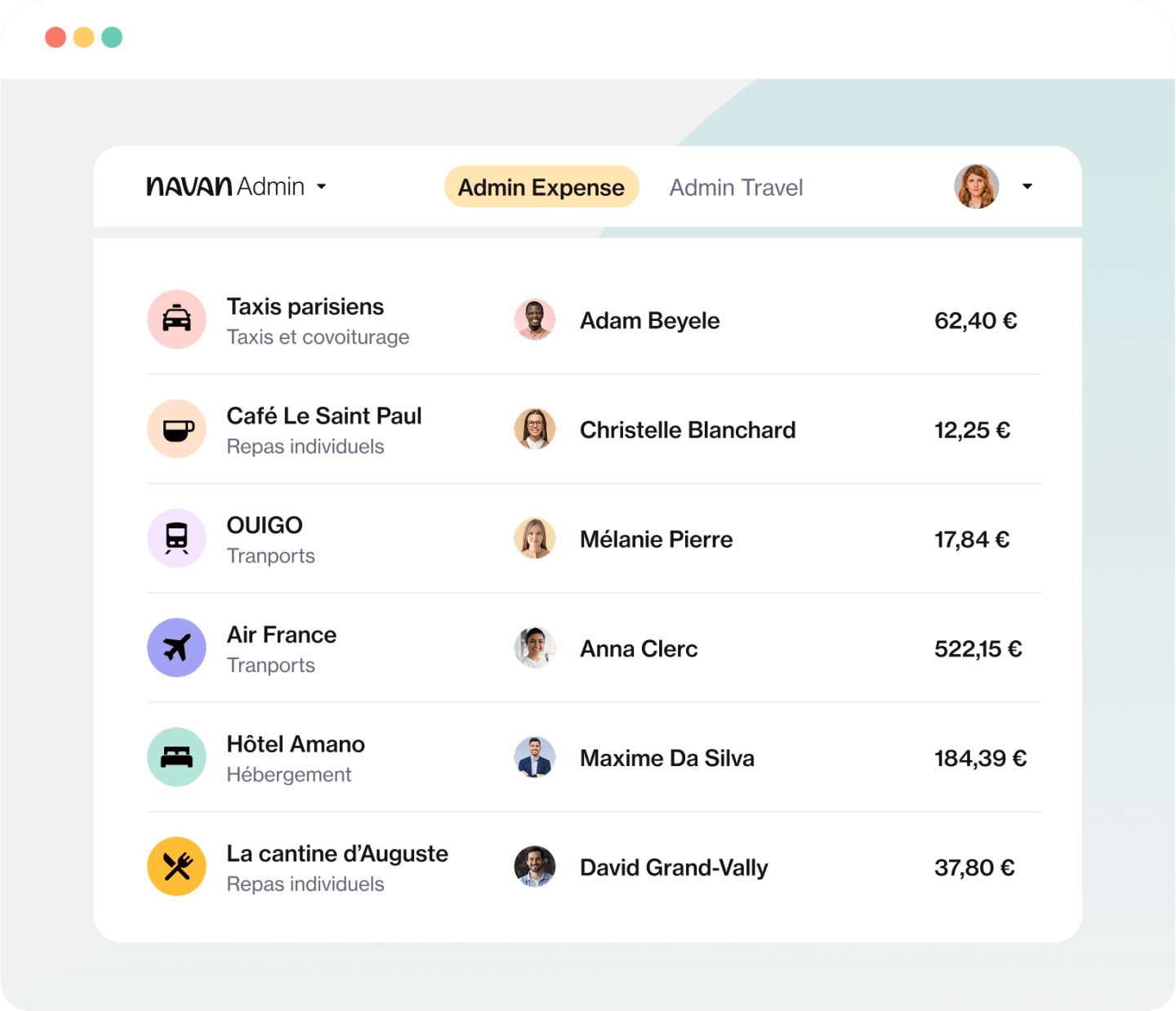The height and width of the screenshot is (1011, 1176).
Task: Click the bed icon for Hôtel Amano
Action: [176, 757]
